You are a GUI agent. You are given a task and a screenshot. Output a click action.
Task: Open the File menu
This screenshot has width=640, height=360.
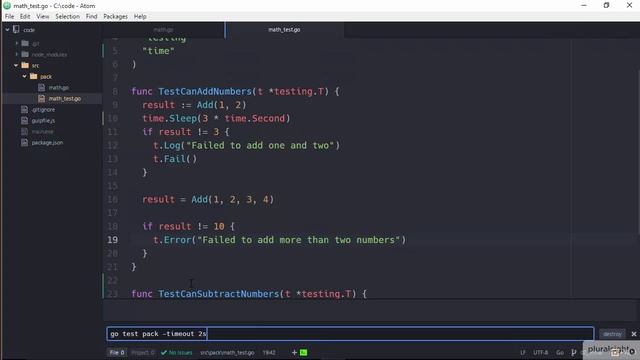[x=9, y=16]
